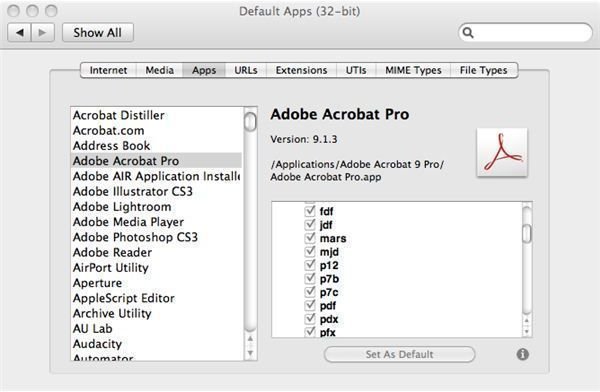Switch to the UTIs tab
The width and height of the screenshot is (600, 392).
coord(356,70)
